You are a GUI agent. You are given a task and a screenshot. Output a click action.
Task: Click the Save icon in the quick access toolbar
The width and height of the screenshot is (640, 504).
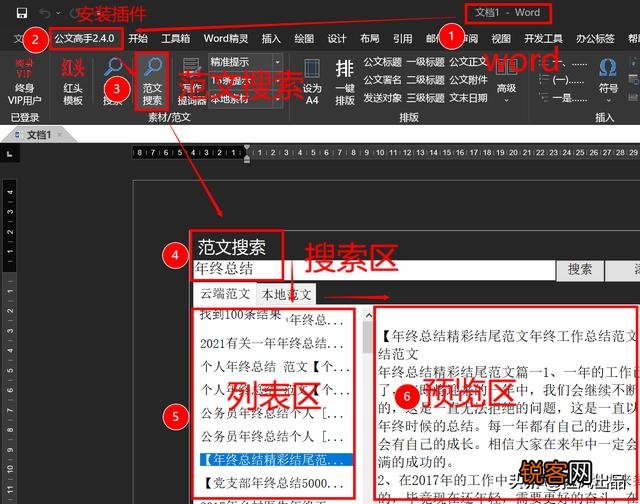pyautogui.click(x=22, y=13)
